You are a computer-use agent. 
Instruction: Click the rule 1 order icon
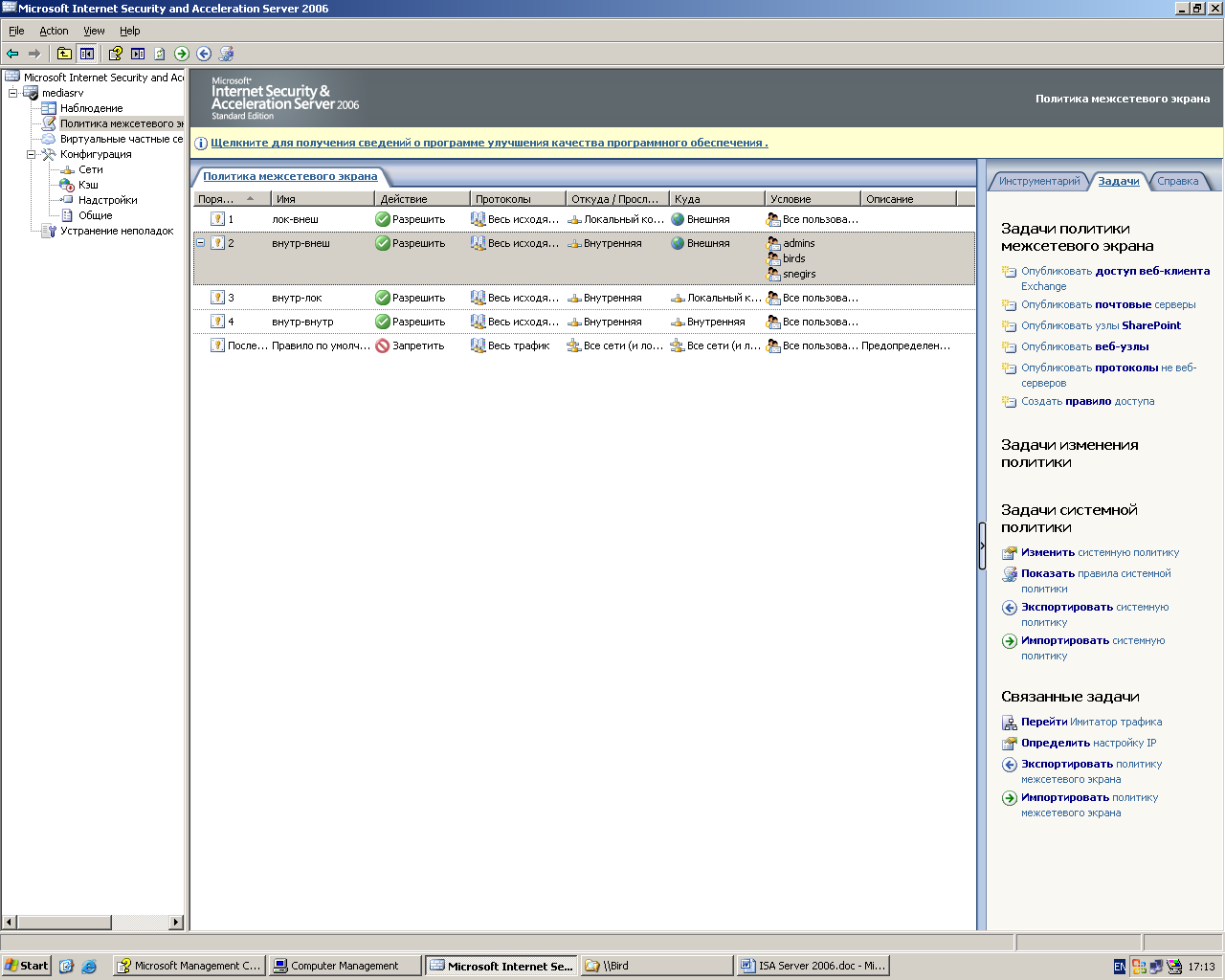tap(217, 219)
